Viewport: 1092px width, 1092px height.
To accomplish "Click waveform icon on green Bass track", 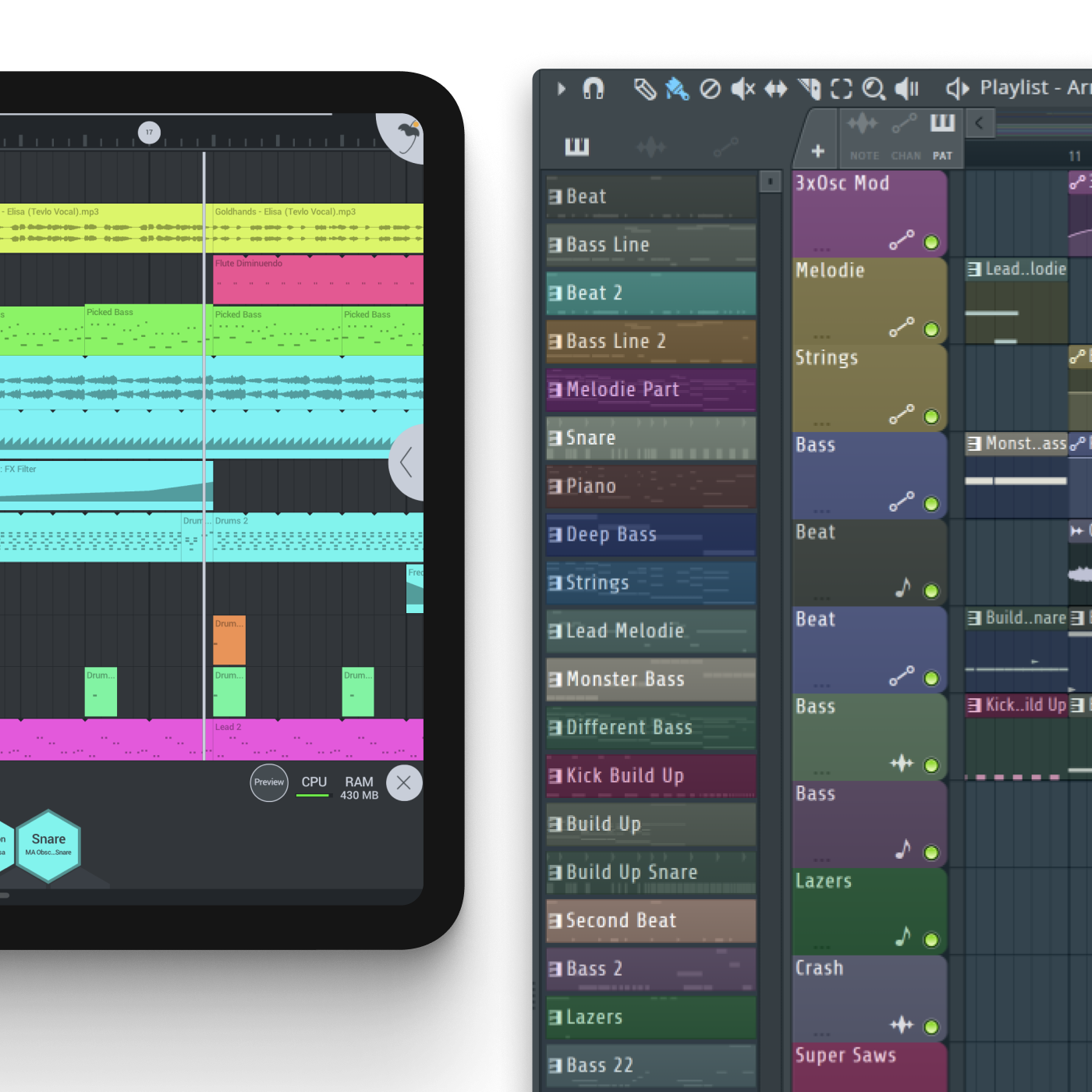I will [902, 764].
